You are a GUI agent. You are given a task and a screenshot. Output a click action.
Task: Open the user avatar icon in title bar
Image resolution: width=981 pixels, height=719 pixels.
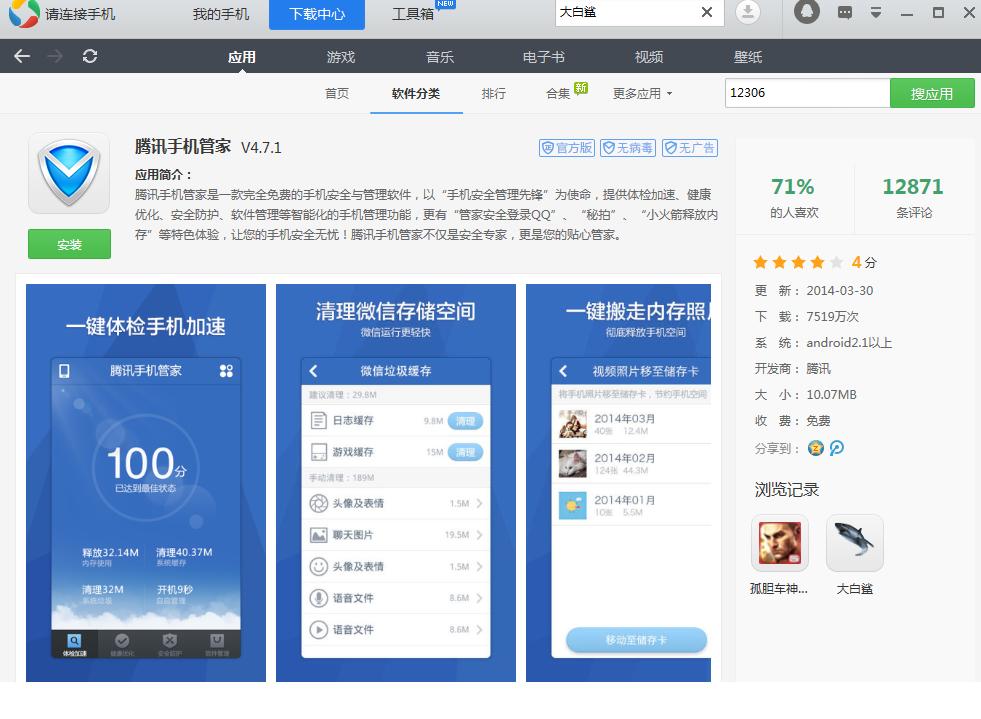pos(806,12)
